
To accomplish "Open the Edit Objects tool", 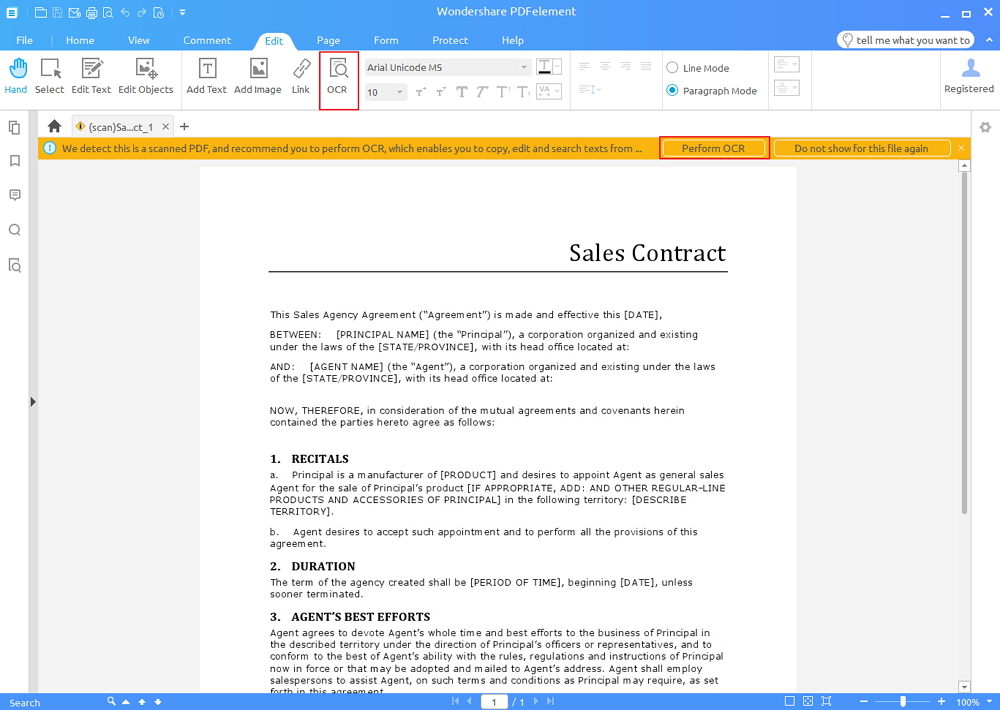I will point(146,77).
